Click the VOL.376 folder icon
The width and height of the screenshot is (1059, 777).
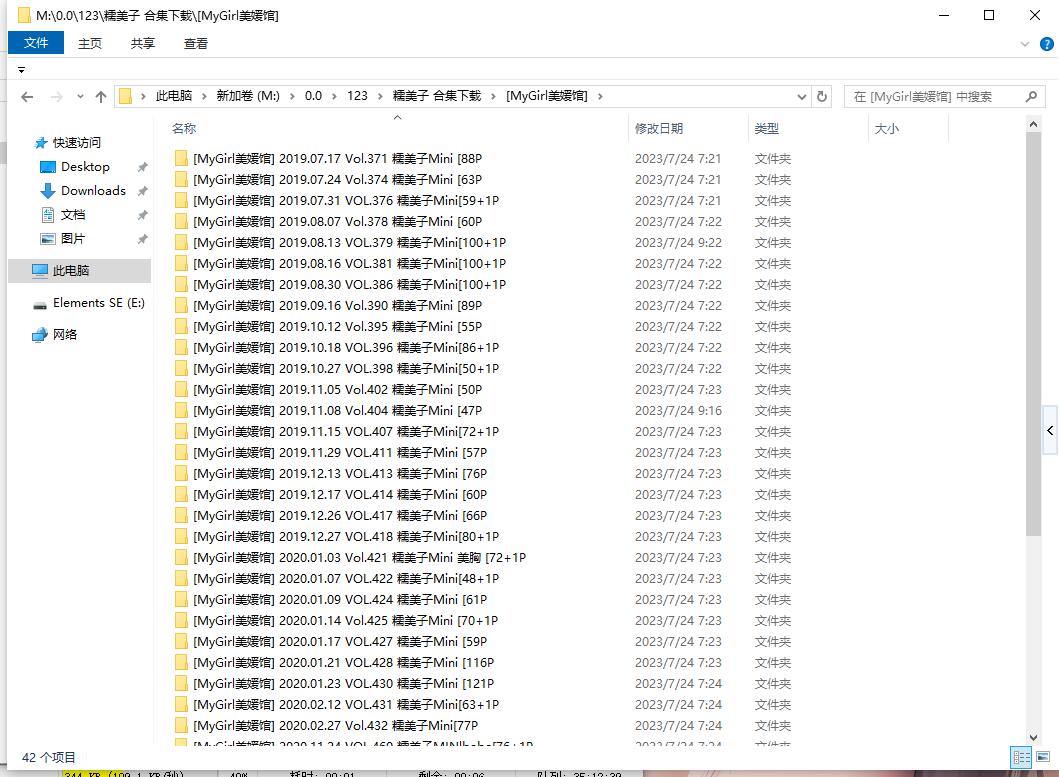click(x=181, y=201)
